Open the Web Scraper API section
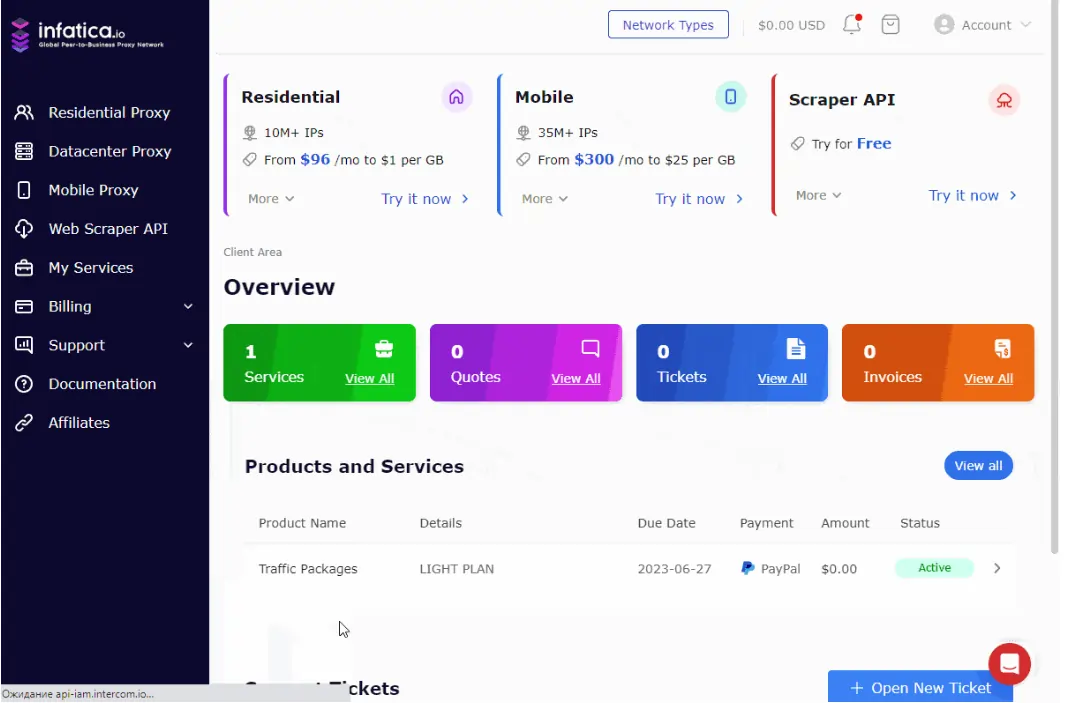 click(x=24, y=228)
